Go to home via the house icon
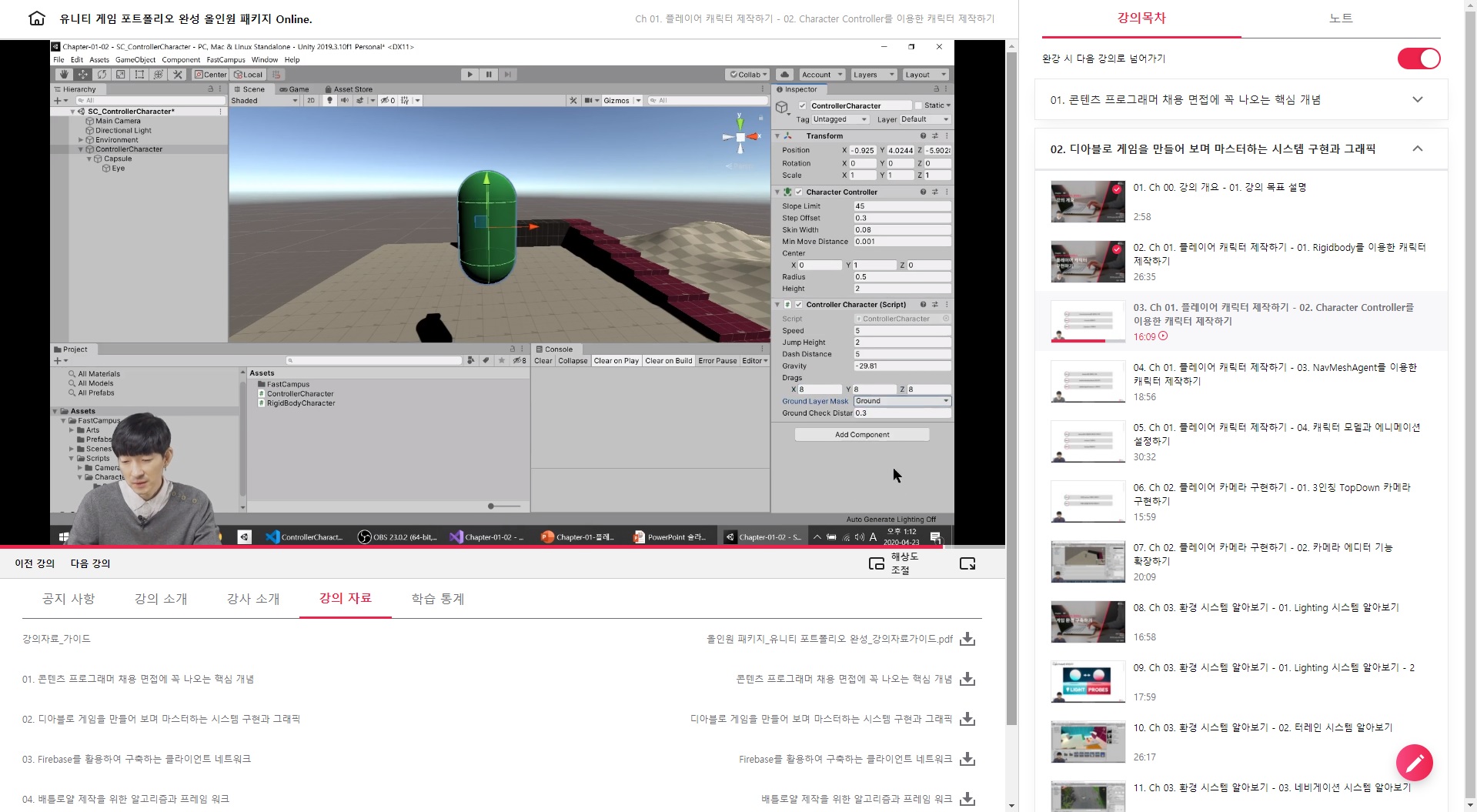This screenshot has width=1477, height=812. pos(36,18)
